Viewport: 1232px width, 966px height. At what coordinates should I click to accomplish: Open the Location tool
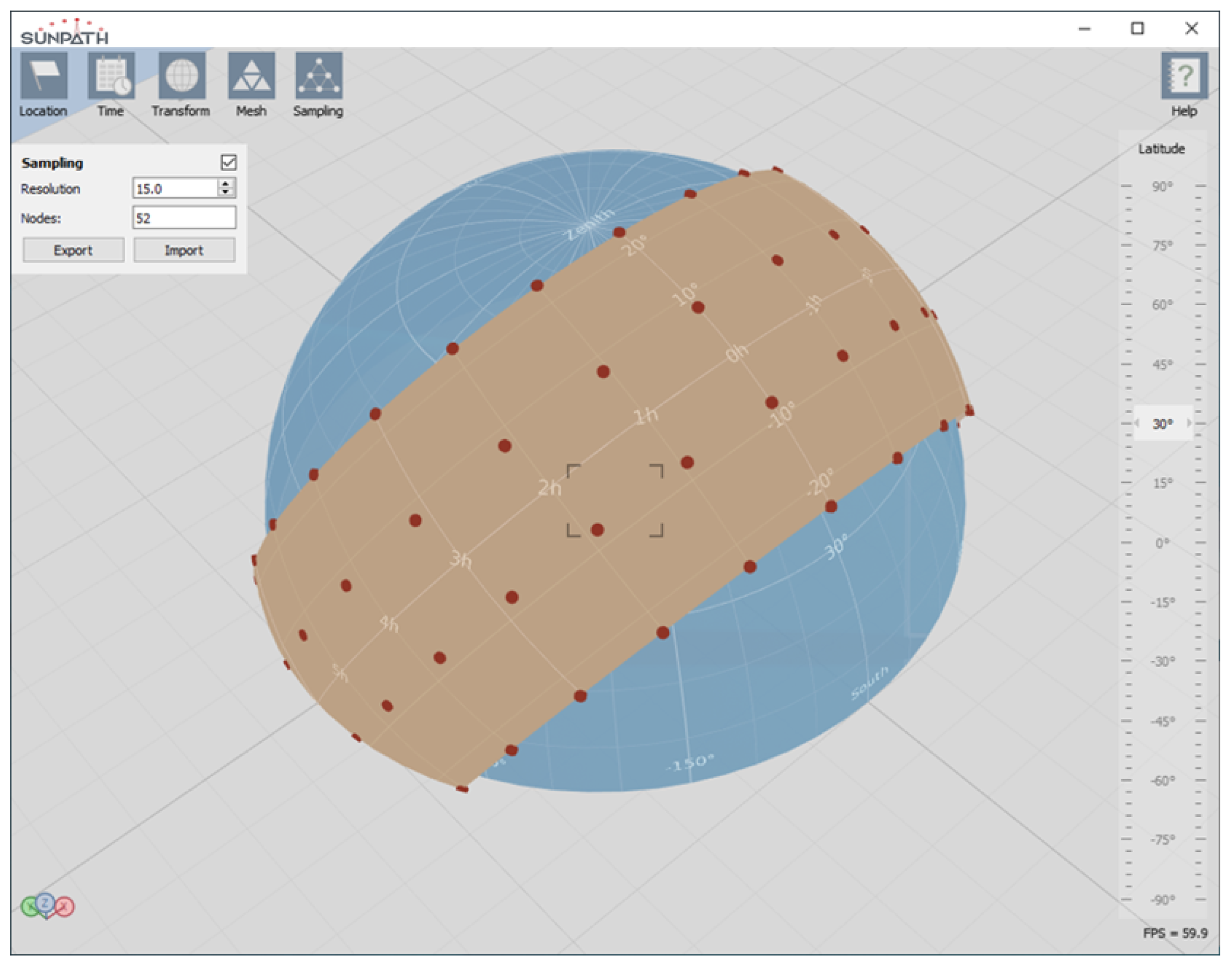click(x=43, y=76)
